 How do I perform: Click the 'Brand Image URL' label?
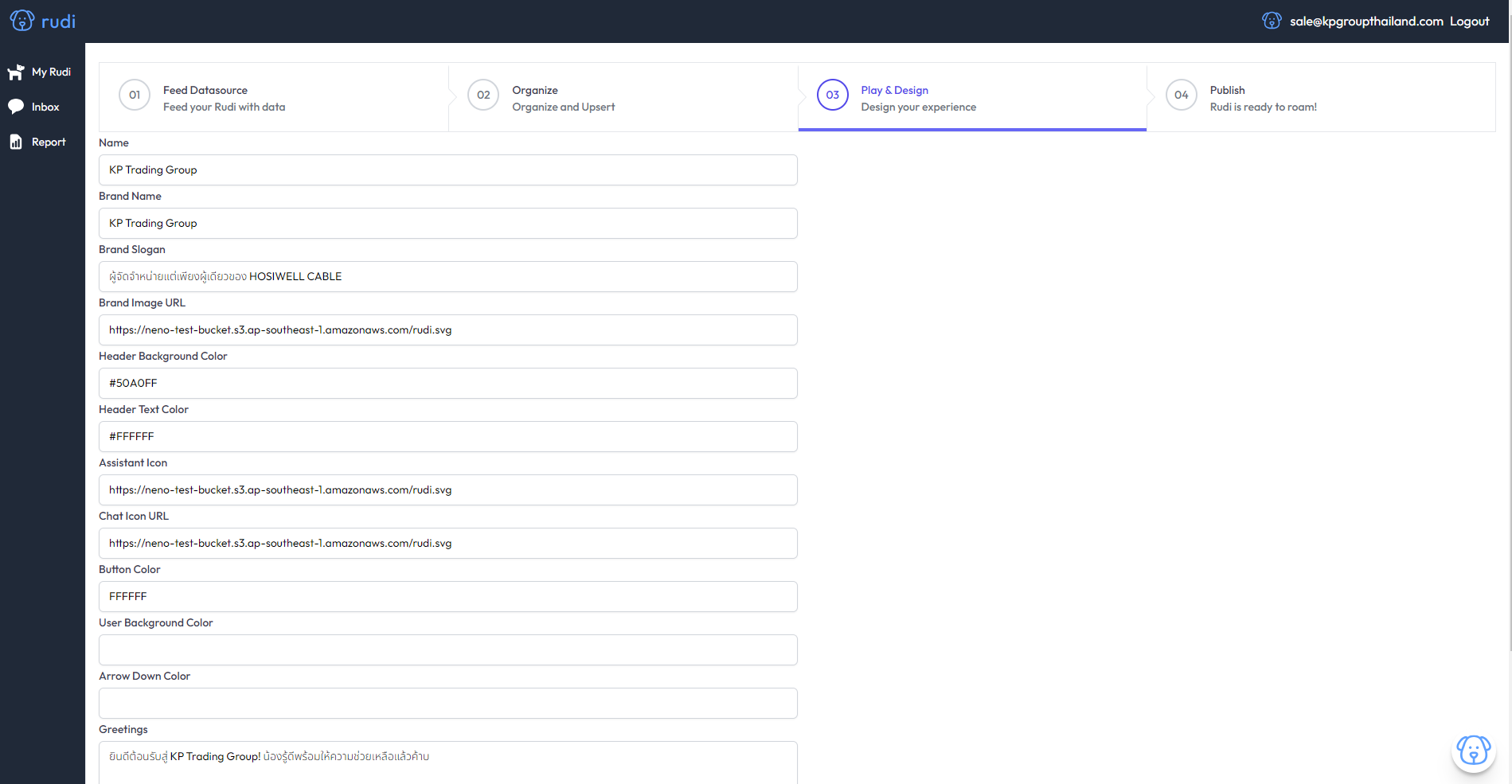[x=142, y=303]
